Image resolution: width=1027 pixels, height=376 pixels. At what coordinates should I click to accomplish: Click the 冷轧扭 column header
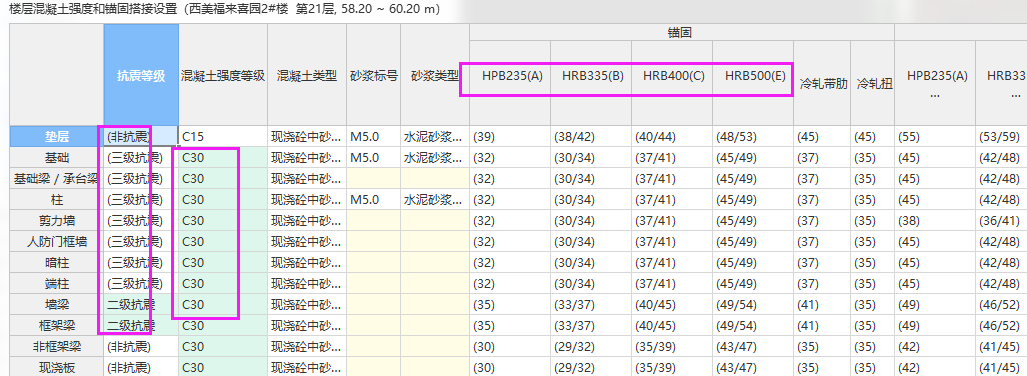[x=873, y=84]
